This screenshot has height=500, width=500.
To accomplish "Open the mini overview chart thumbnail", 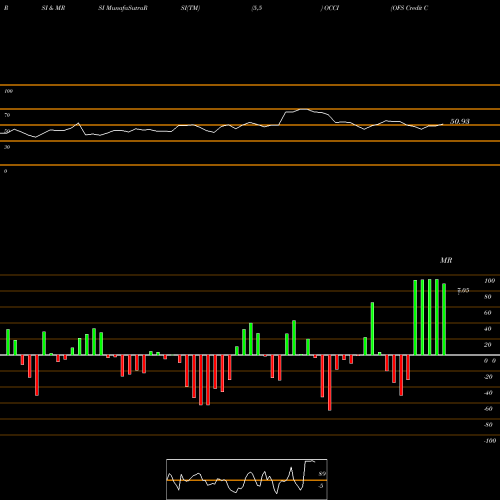I will coord(247,479).
